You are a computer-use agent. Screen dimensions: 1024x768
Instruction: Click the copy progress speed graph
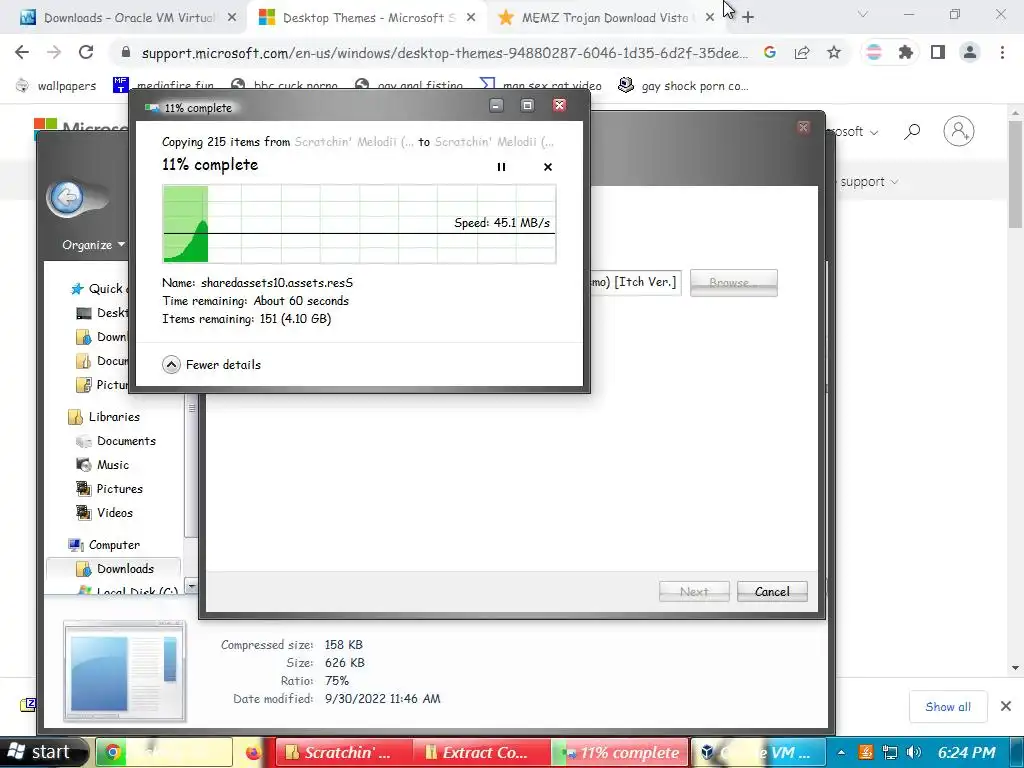pyautogui.click(x=359, y=224)
